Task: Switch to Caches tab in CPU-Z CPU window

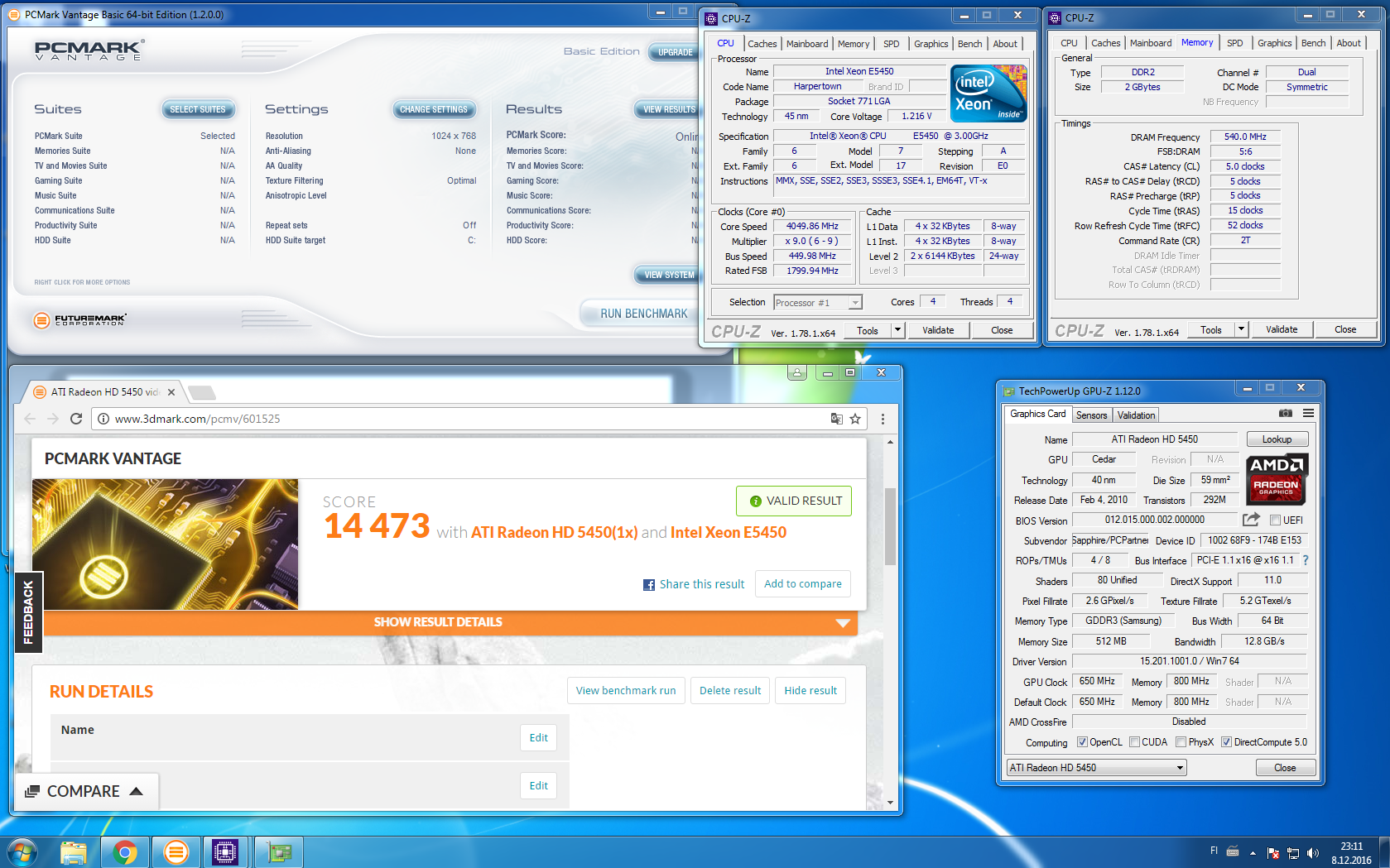Action: [762, 44]
